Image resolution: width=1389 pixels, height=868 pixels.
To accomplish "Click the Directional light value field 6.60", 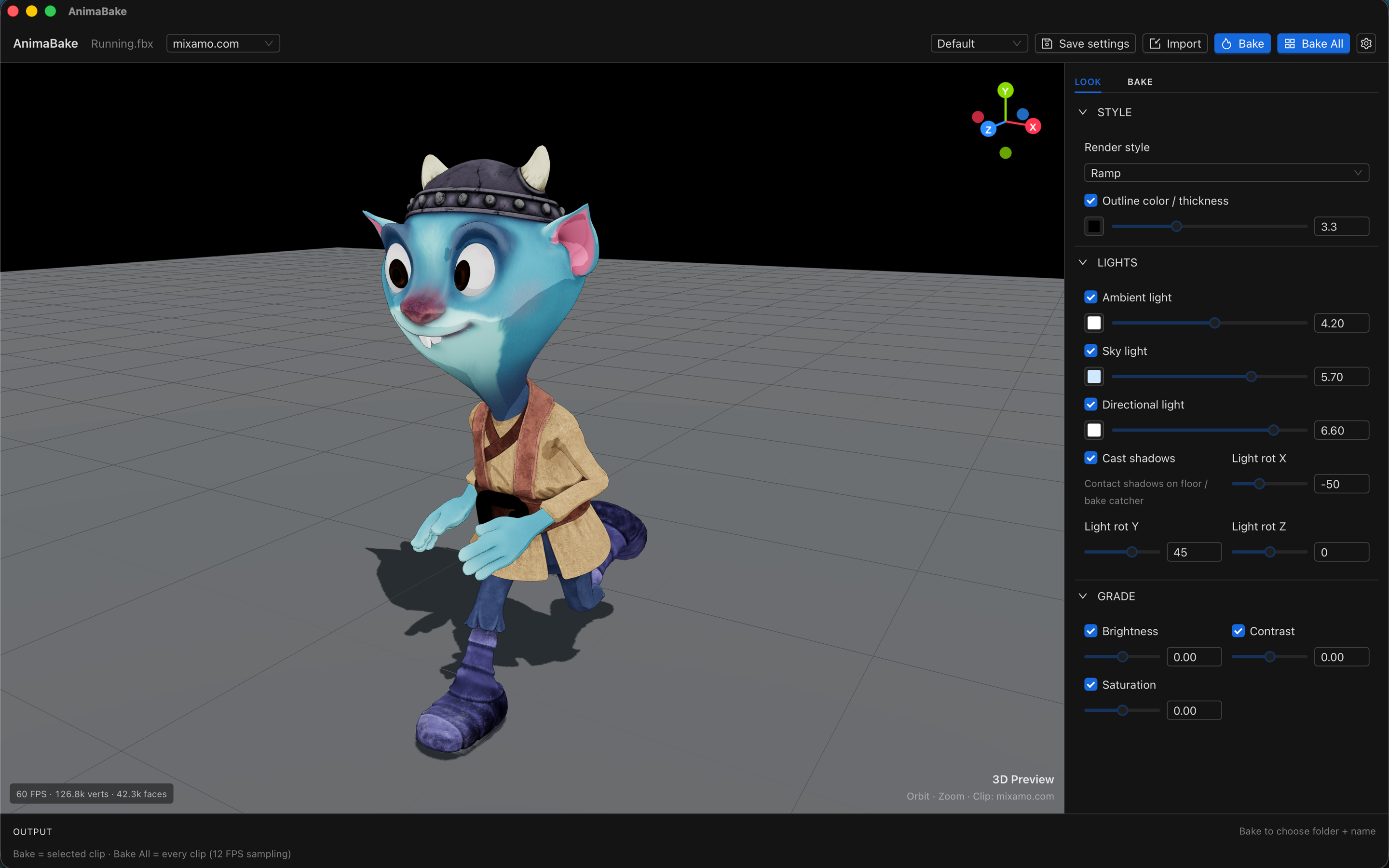I will [1341, 431].
